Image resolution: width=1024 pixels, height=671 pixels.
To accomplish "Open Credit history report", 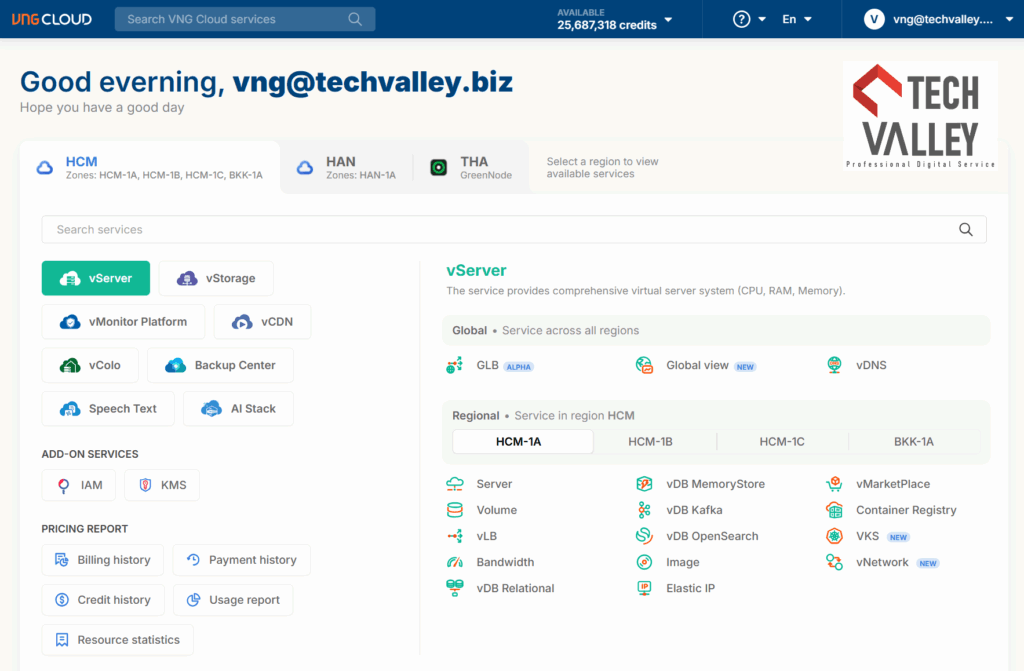I will (103, 600).
